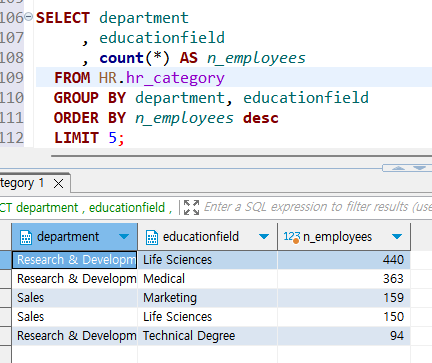Image resolution: width=432 pixels, height=363 pixels.
Task: Click the SQL filter expression input field
Action: tap(318, 207)
